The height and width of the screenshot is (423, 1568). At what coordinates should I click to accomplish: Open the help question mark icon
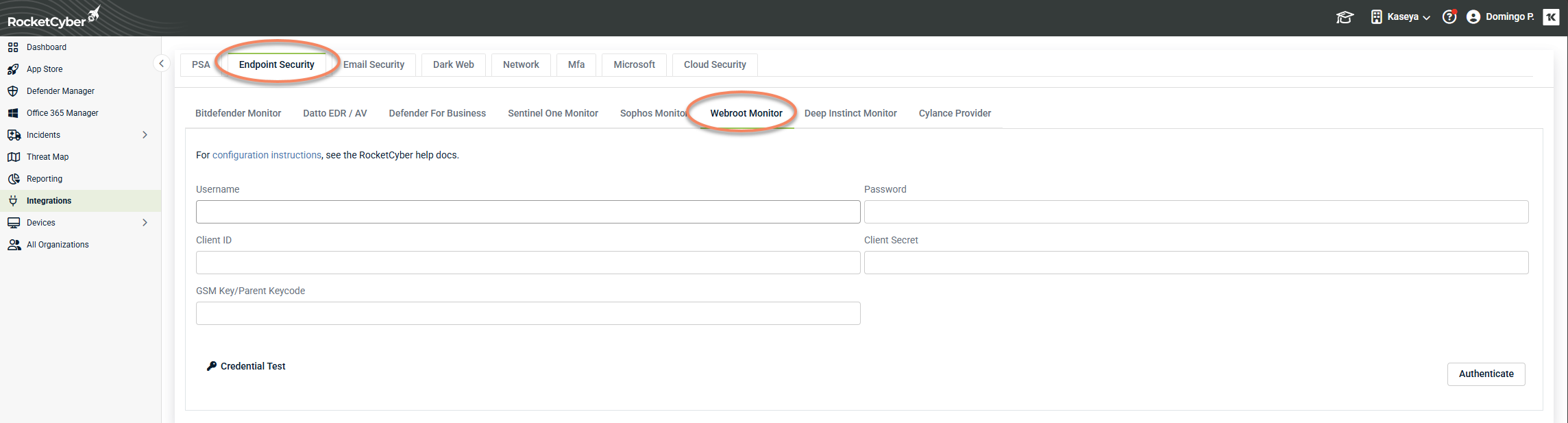[x=1449, y=17]
